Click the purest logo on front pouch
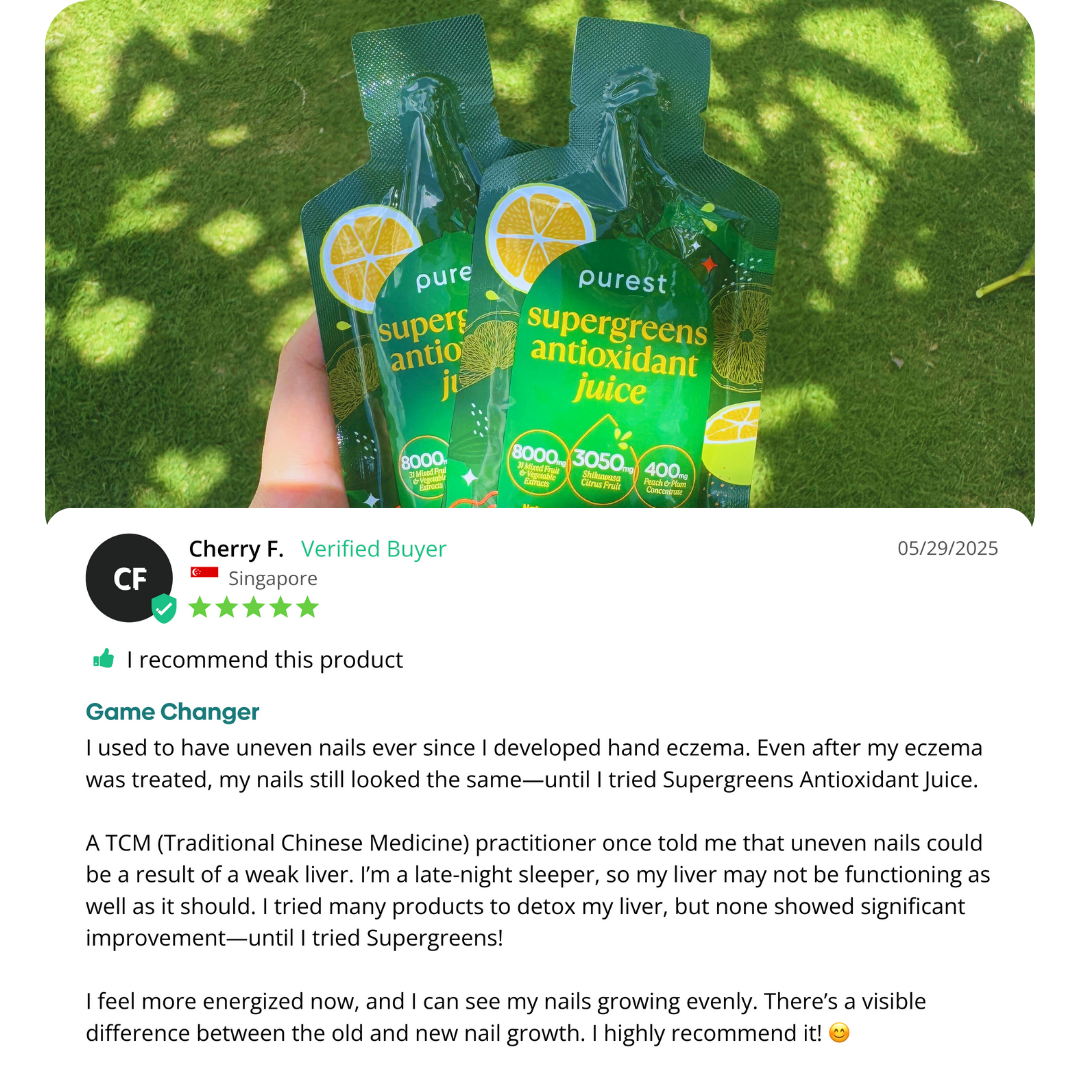Image resolution: width=1080 pixels, height=1080 pixels. (623, 280)
